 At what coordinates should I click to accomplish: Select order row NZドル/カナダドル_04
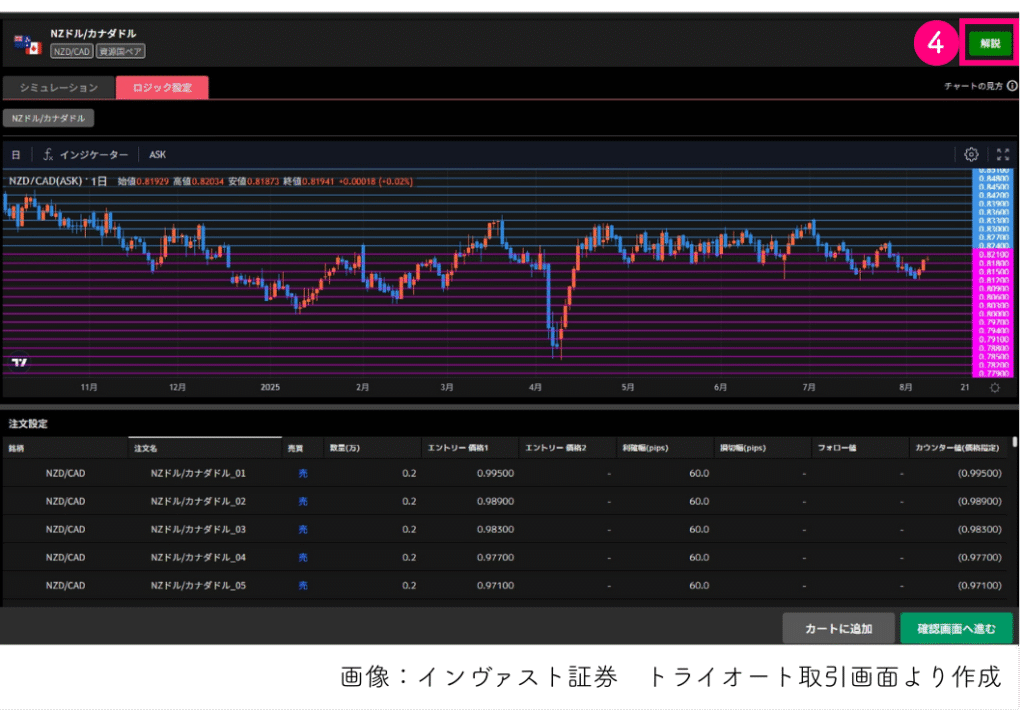pos(505,558)
